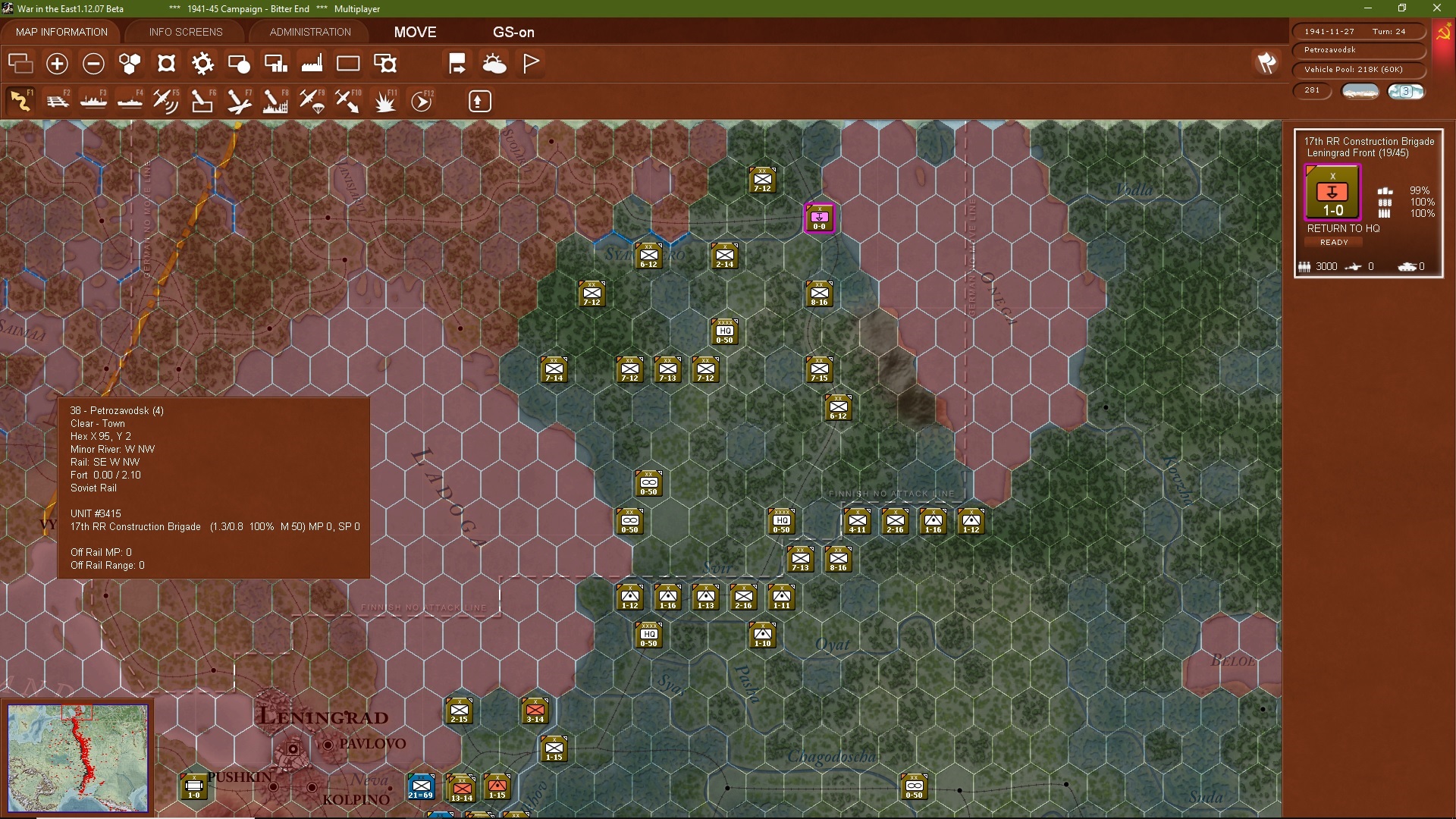Click the empty rectangle toolbar icon
This screenshot has height=819, width=1456.
(x=348, y=64)
